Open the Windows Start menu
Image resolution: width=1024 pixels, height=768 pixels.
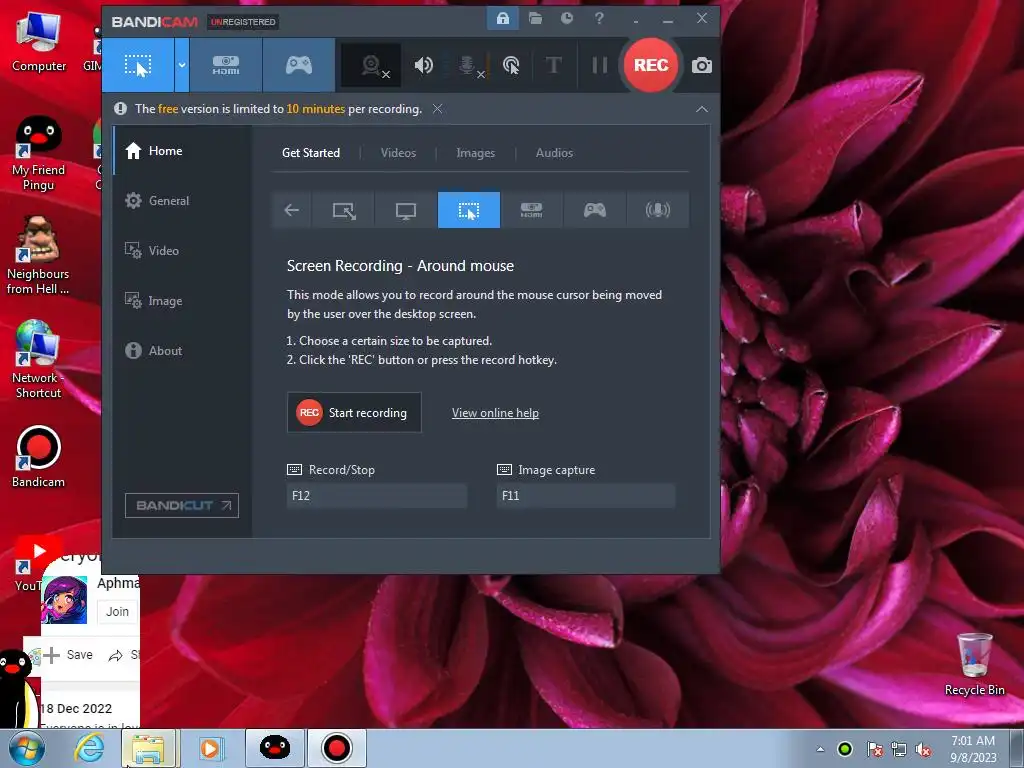click(27, 748)
